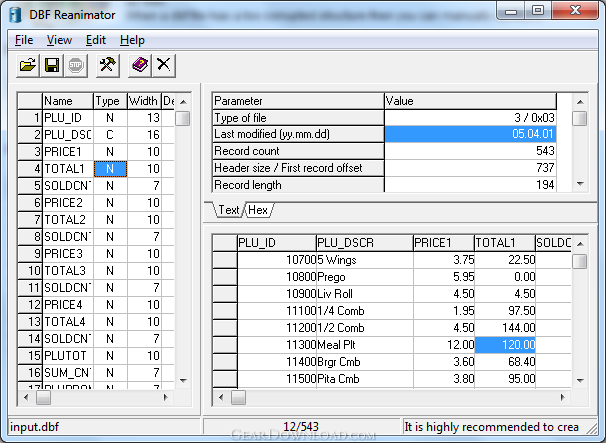The width and height of the screenshot is (606, 443).
Task: Open file with the folder icon
Action: coord(28,65)
